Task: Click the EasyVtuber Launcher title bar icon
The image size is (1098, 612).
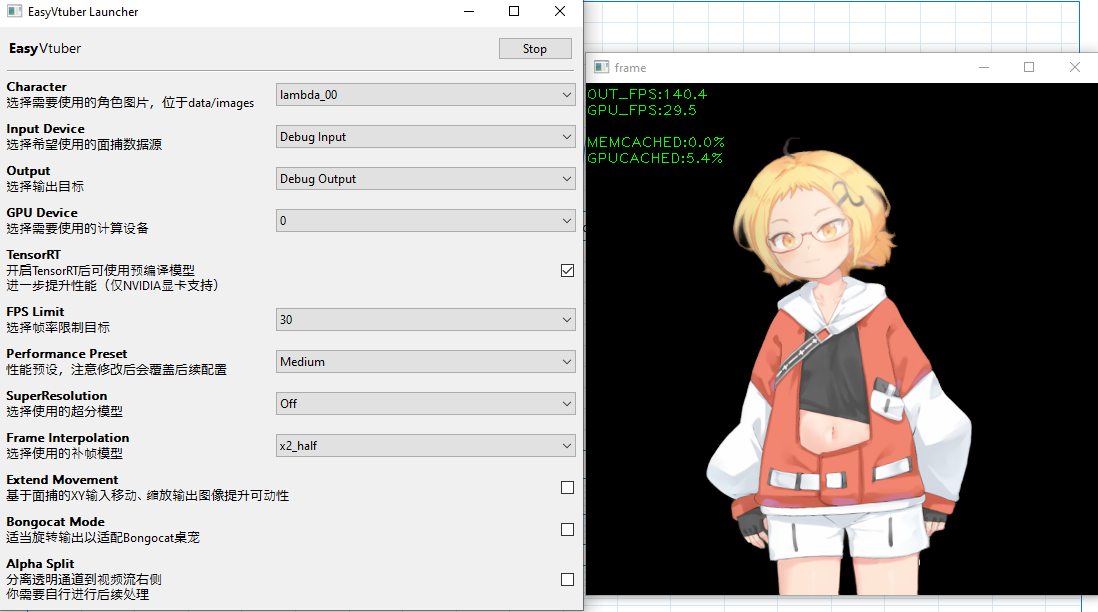Action: (x=15, y=11)
